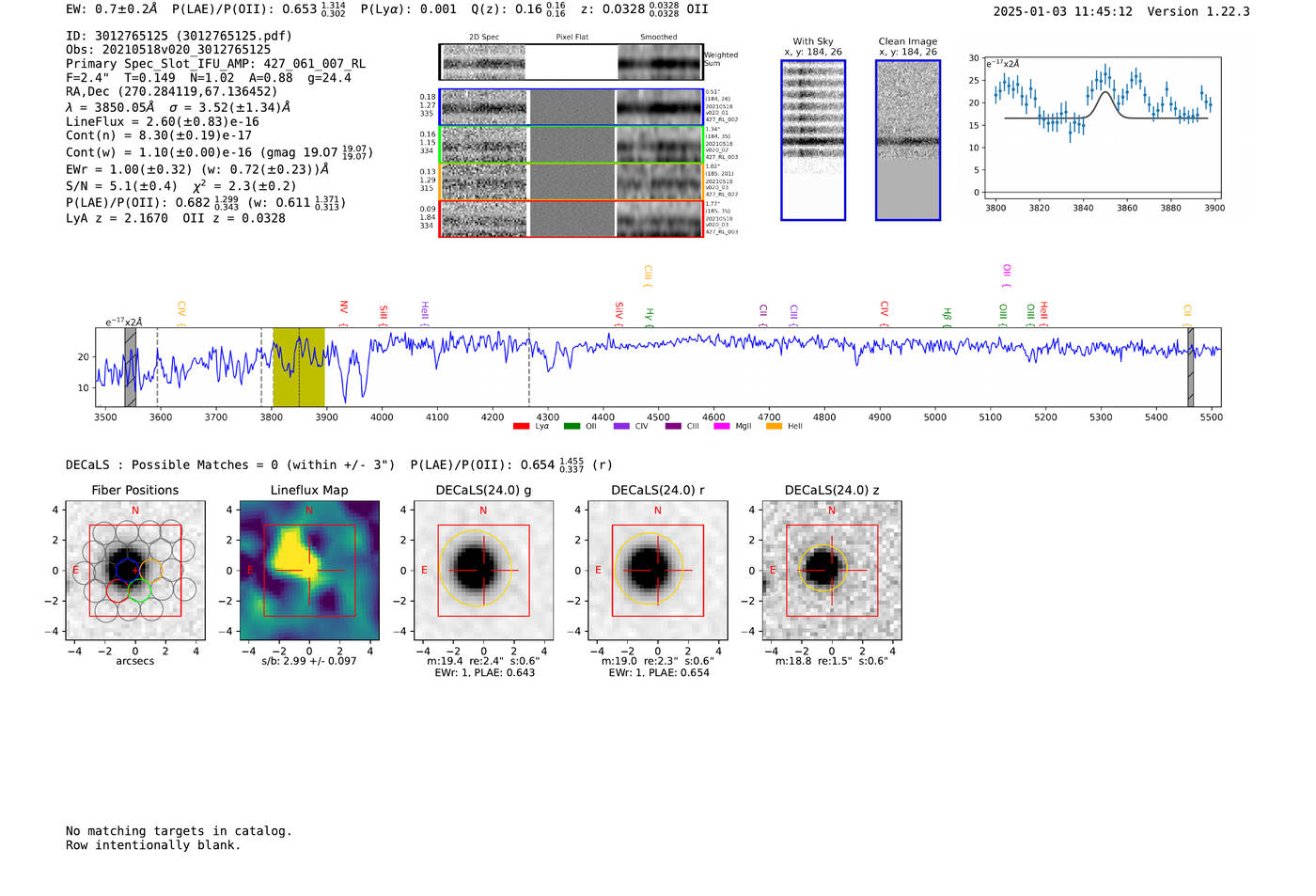Screen dimensions: 1316x896
Task: Select "Row intentionally blank." text
Action: [153, 845]
